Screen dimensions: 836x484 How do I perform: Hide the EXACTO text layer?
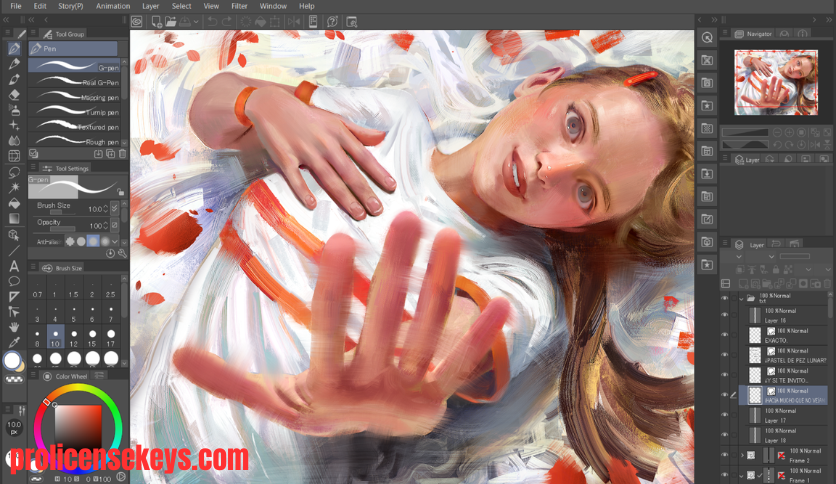(725, 335)
